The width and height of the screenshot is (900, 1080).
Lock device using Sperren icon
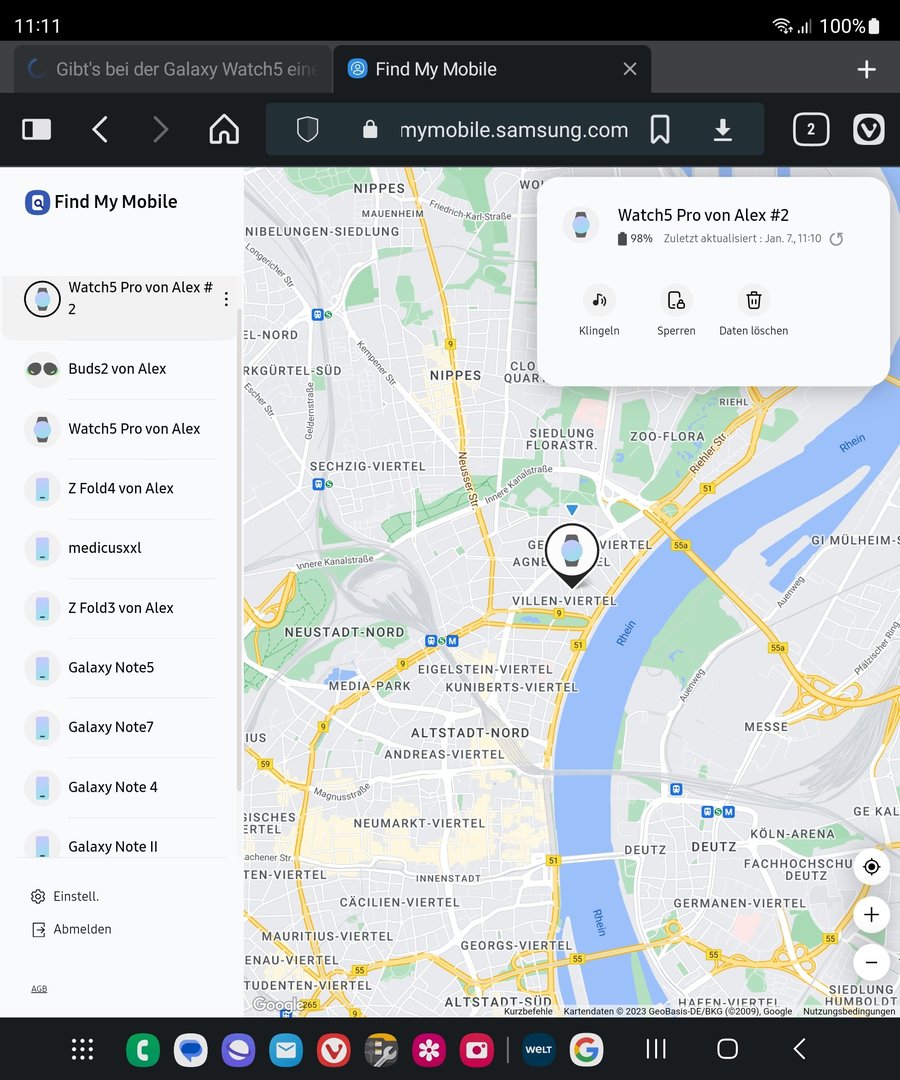click(x=676, y=300)
